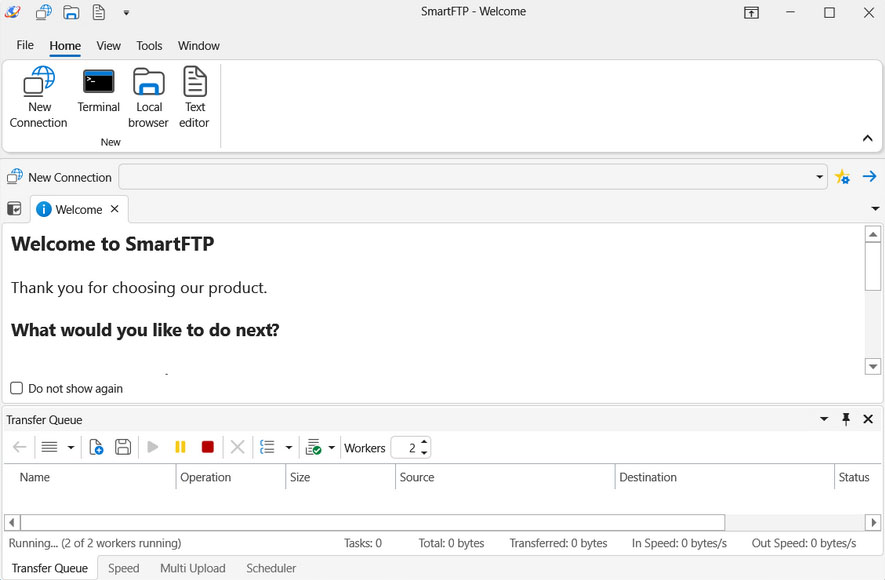Switch to the Speed tab
This screenshot has width=885, height=580.
[x=124, y=568]
